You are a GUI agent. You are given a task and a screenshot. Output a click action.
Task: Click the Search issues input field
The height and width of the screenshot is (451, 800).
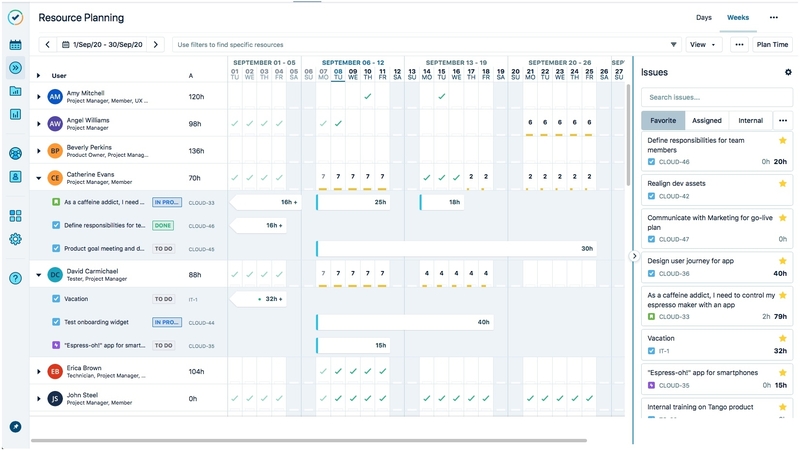pyautogui.click(x=716, y=97)
